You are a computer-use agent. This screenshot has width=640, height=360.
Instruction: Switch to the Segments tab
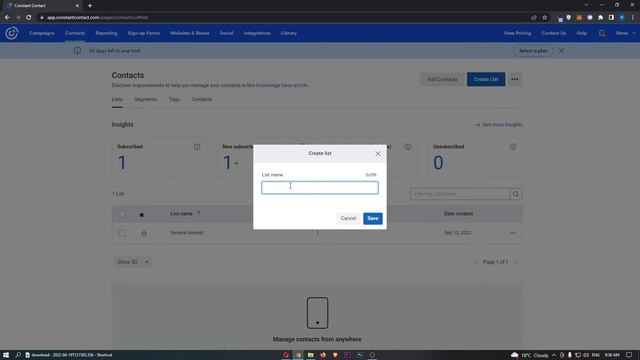coord(145,100)
